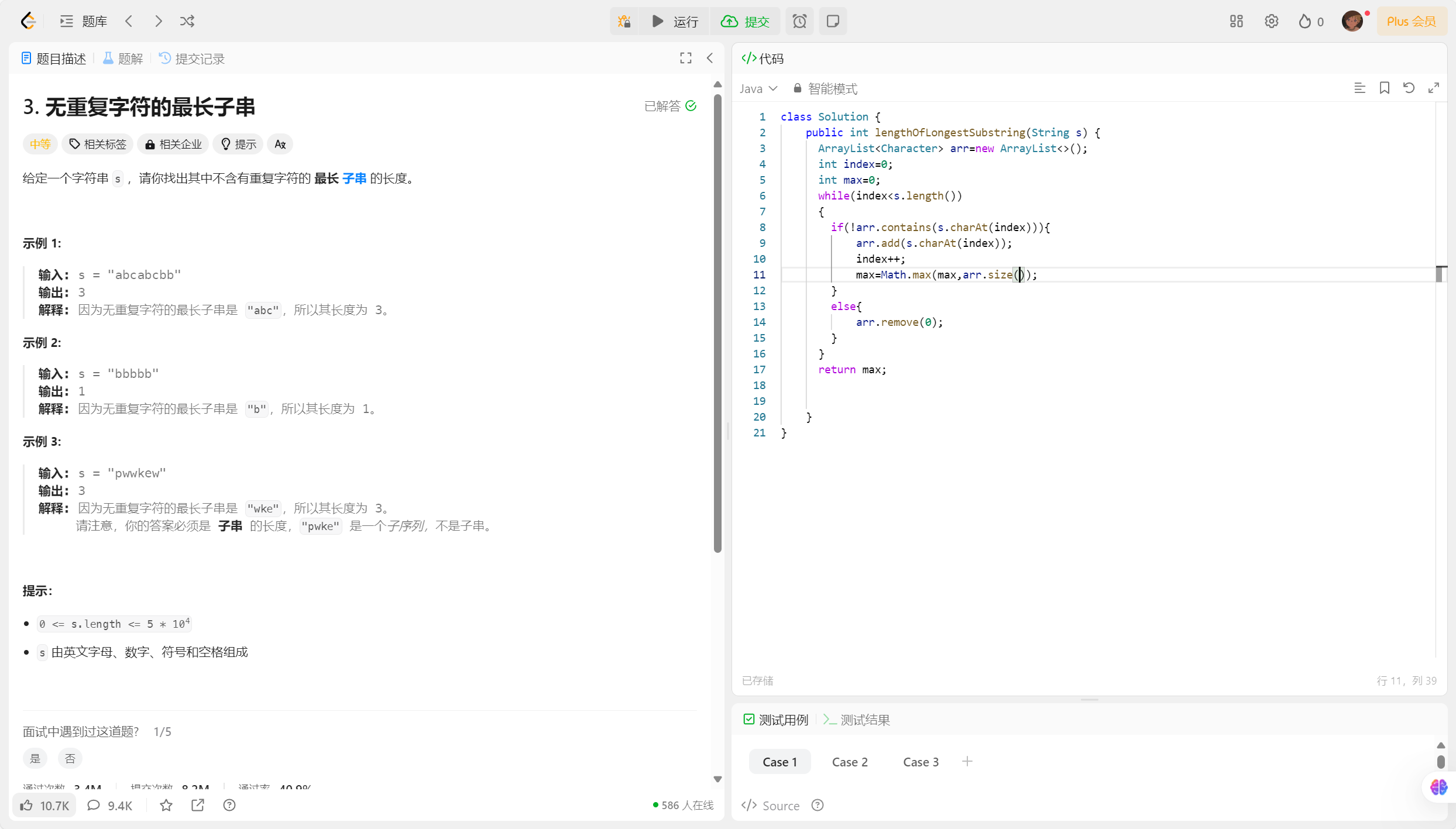This screenshot has width=1456, height=829.
Task: Answer 是 to interview question
Action: (x=35, y=759)
